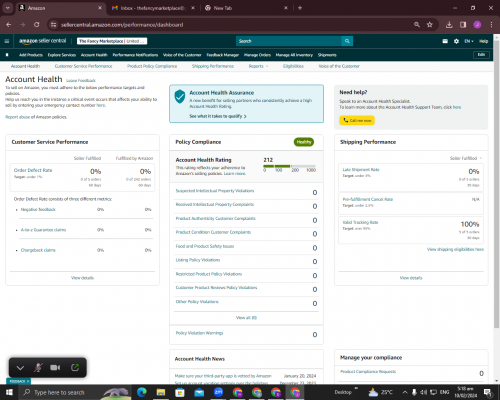Open the Seller Central hamburger menu

[7, 41]
